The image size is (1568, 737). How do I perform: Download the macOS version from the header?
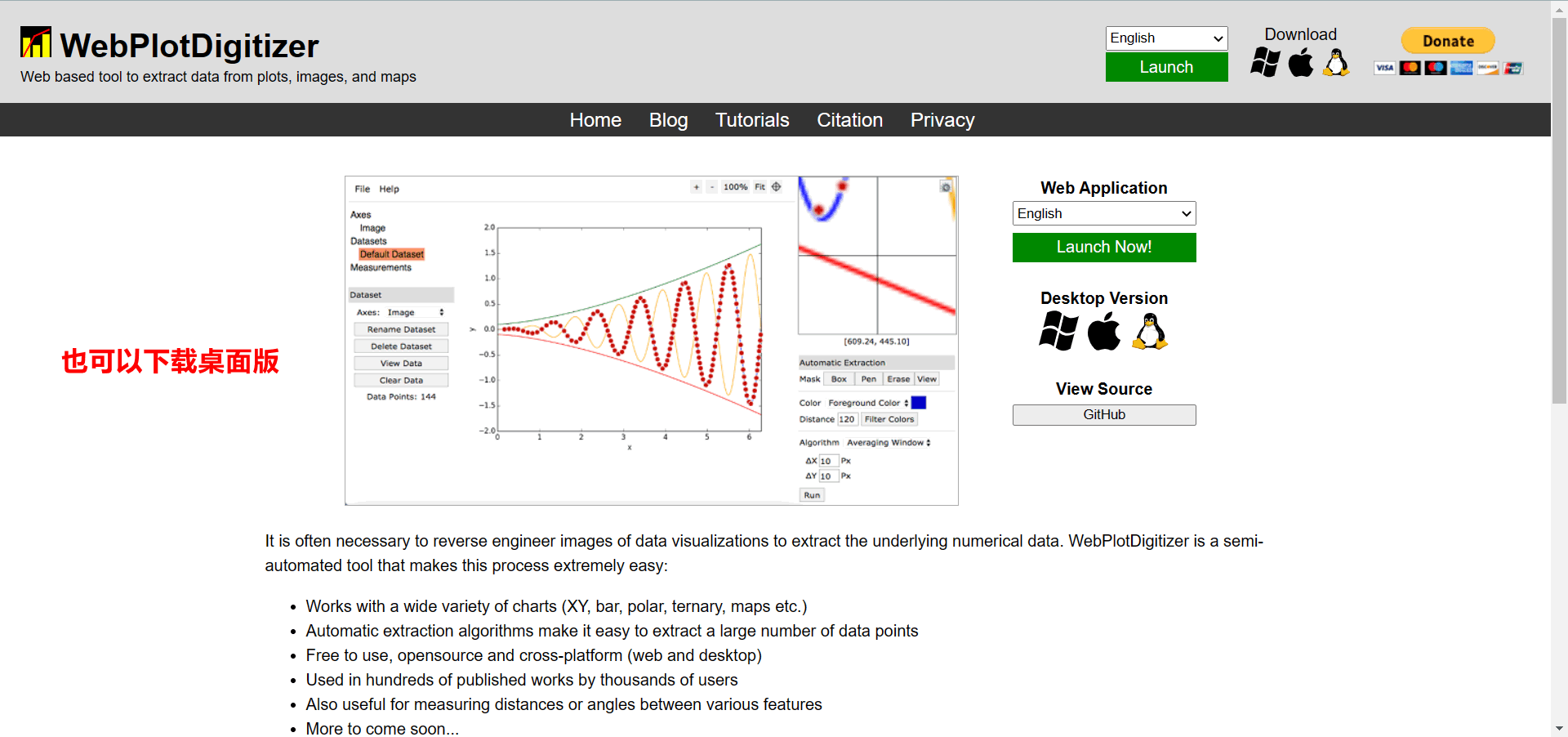click(1301, 62)
